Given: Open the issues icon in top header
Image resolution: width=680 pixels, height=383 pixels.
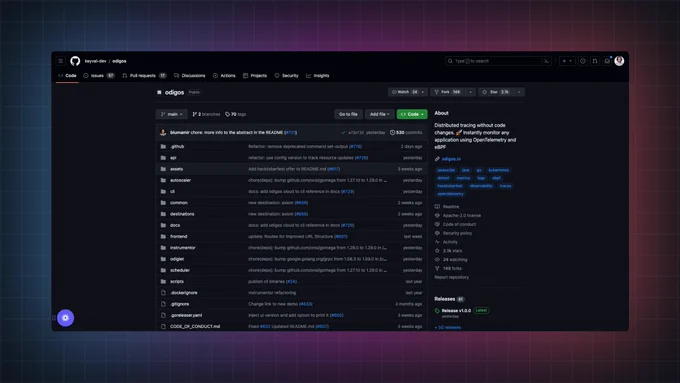Looking at the screenshot, I should point(583,61).
